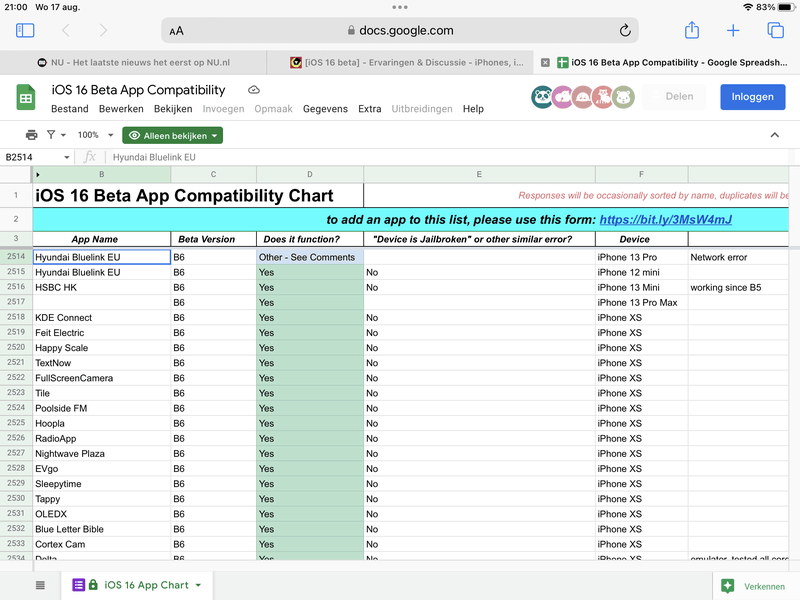The height and width of the screenshot is (600, 800).
Task: Tap the Safari share icon
Action: click(x=692, y=31)
